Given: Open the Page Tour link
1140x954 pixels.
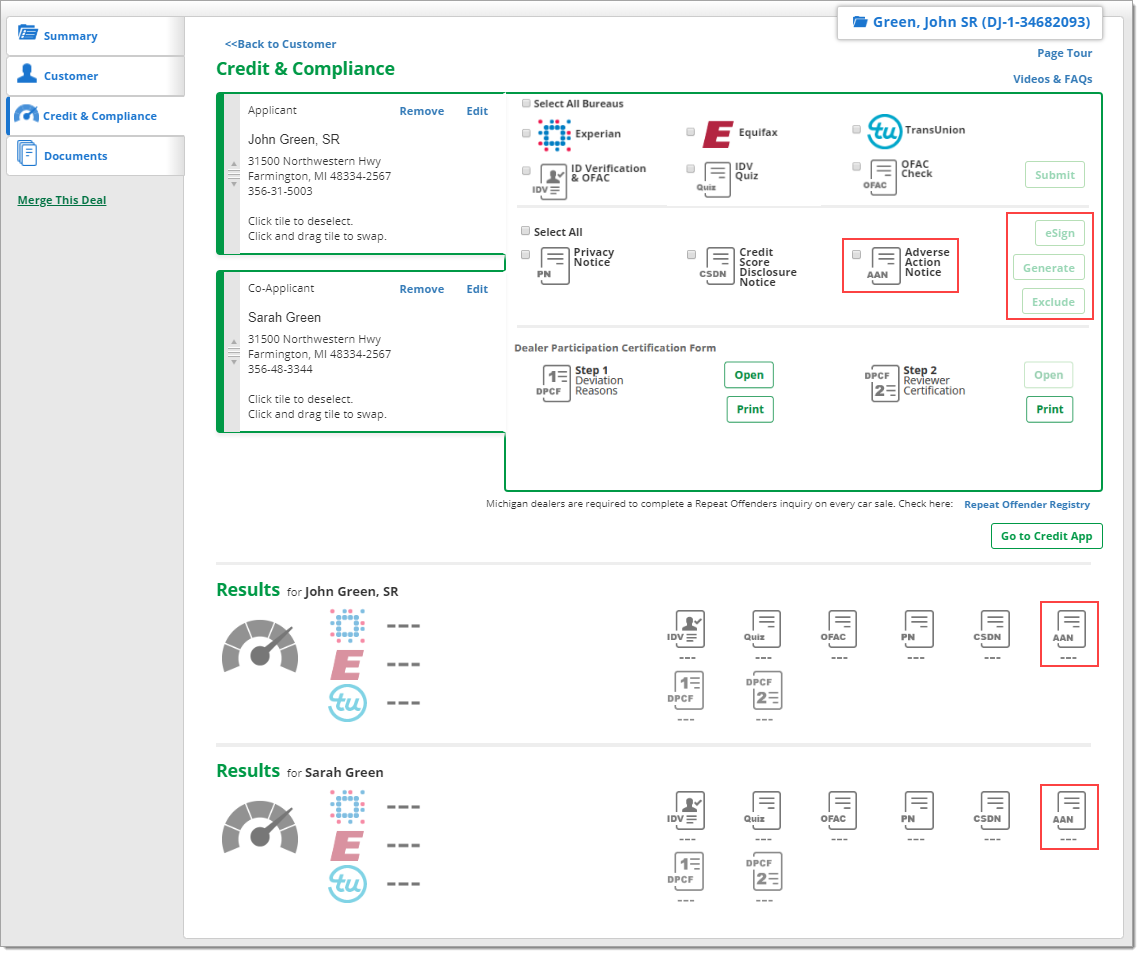Looking at the screenshot, I should 1064,53.
